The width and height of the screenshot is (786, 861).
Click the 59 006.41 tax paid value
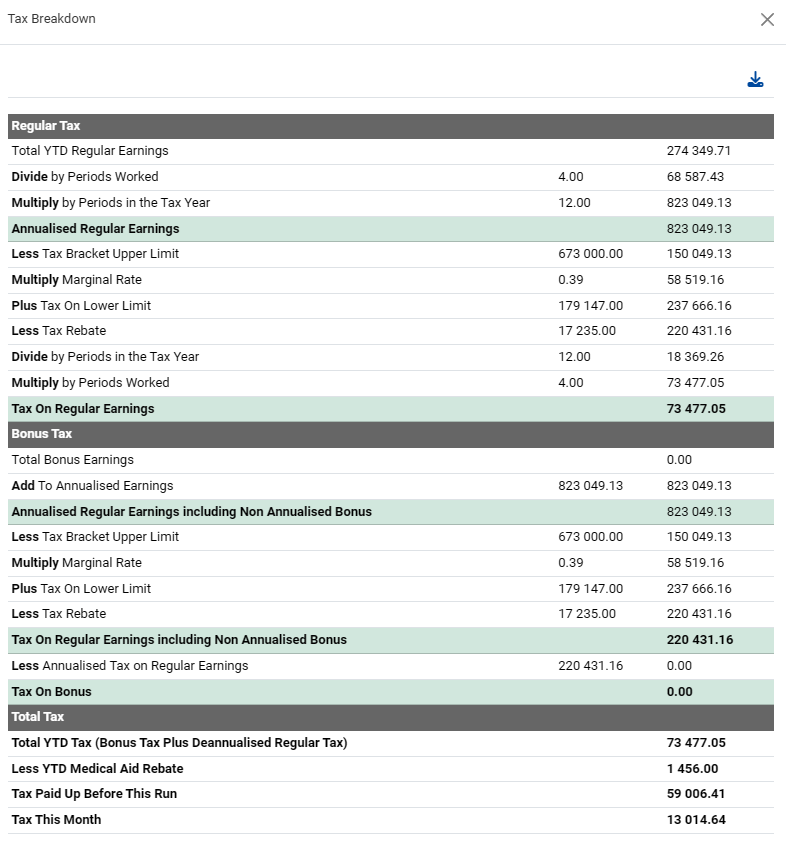tap(696, 794)
